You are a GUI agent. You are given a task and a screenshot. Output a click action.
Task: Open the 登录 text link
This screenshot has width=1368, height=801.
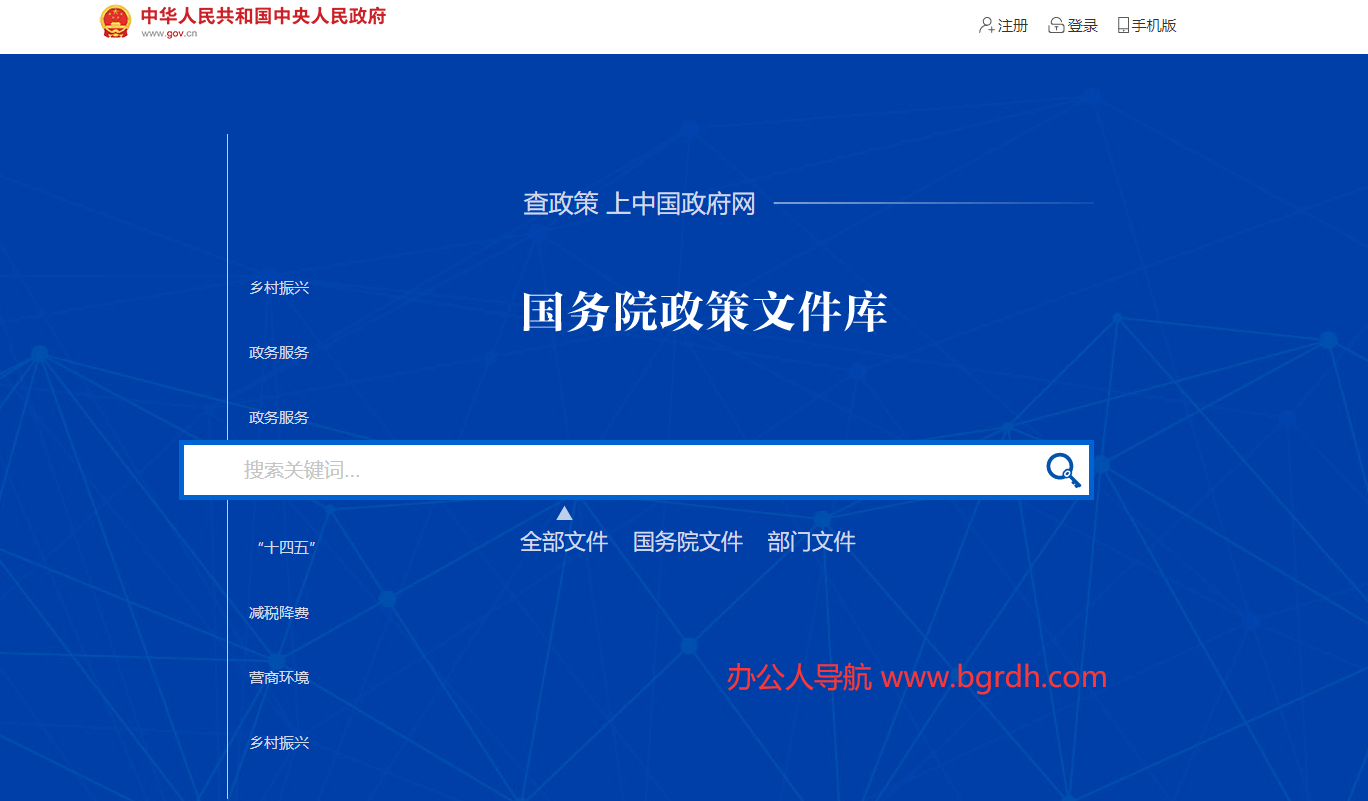point(1083,26)
